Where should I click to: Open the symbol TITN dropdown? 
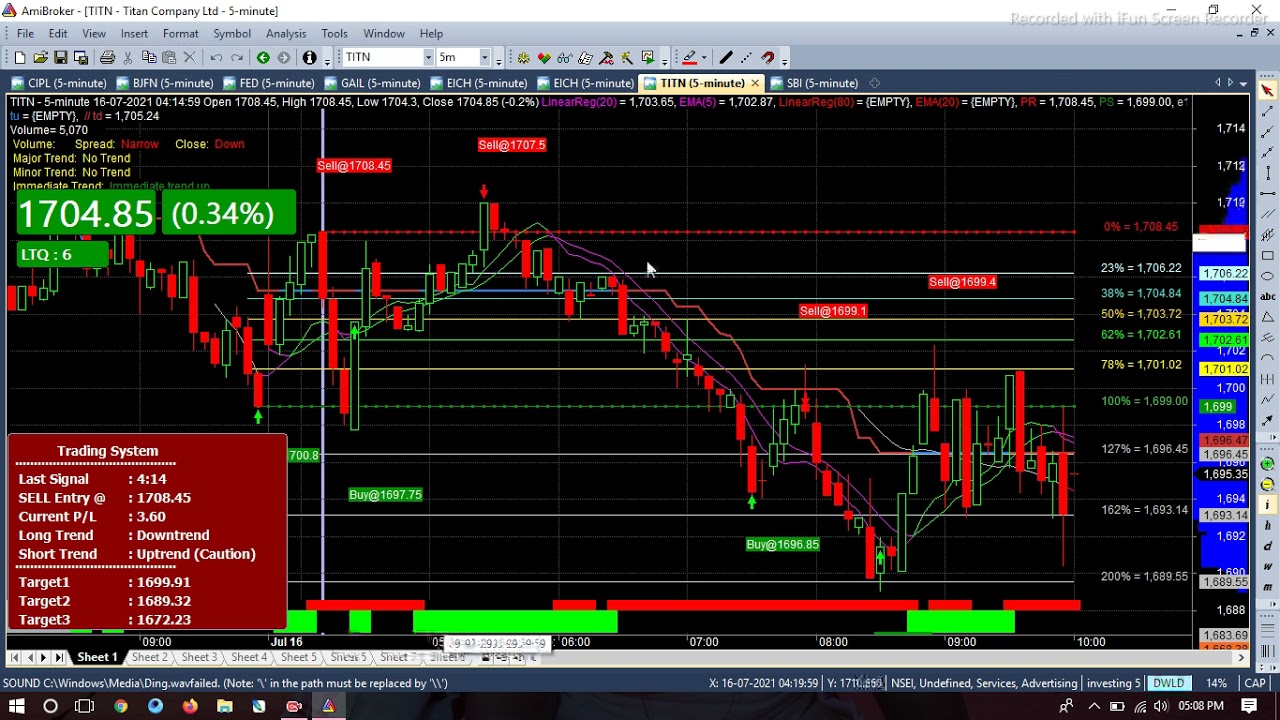(428, 58)
